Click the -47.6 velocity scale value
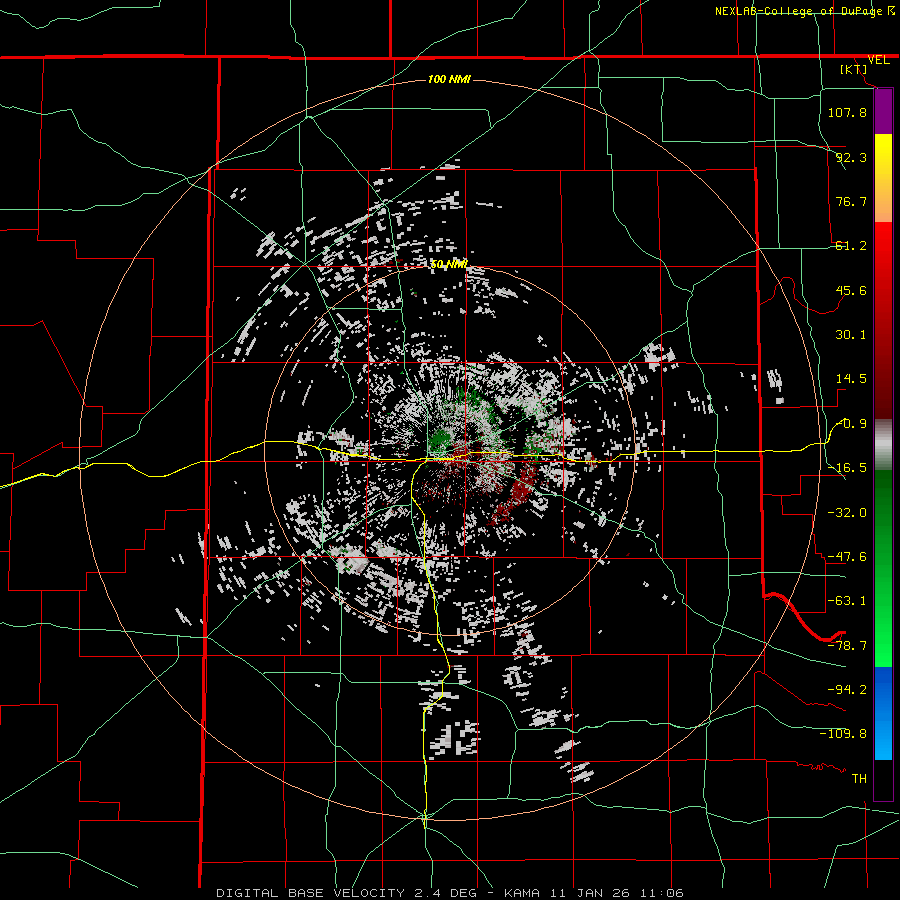Viewport: 900px width, 900px height. click(847, 557)
